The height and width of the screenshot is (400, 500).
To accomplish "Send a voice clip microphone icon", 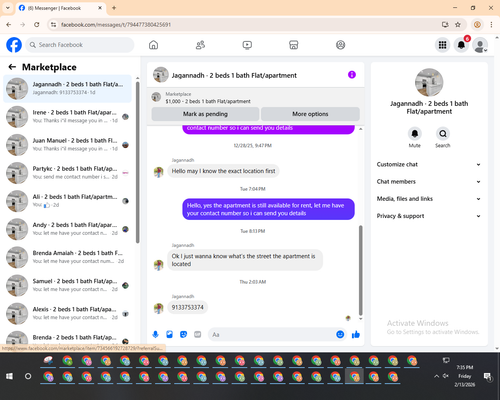I will [155, 334].
